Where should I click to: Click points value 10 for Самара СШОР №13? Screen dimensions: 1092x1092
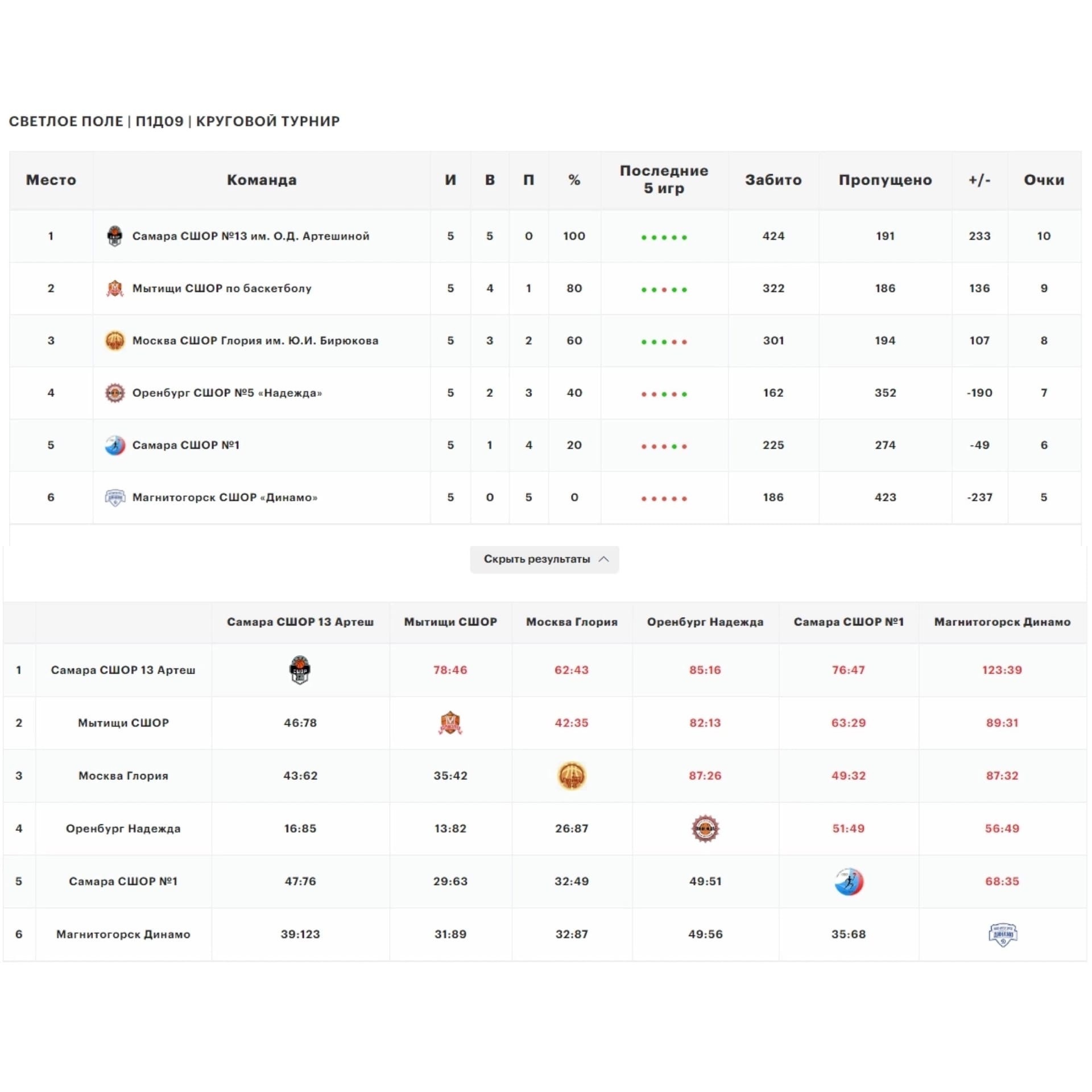(1044, 236)
